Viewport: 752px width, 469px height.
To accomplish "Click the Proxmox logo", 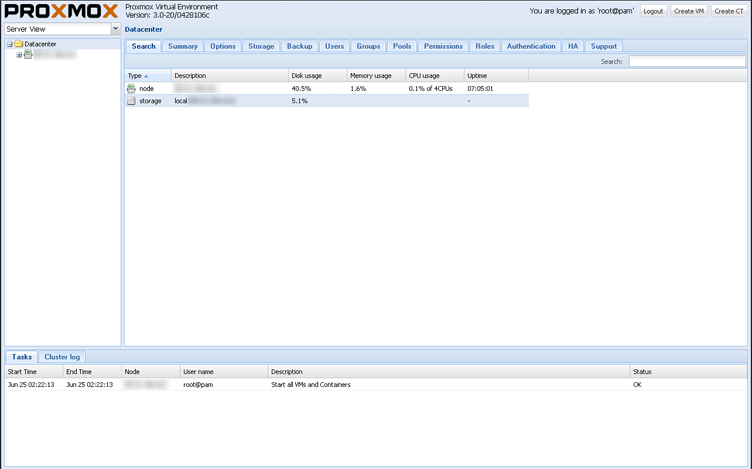I will click(61, 11).
